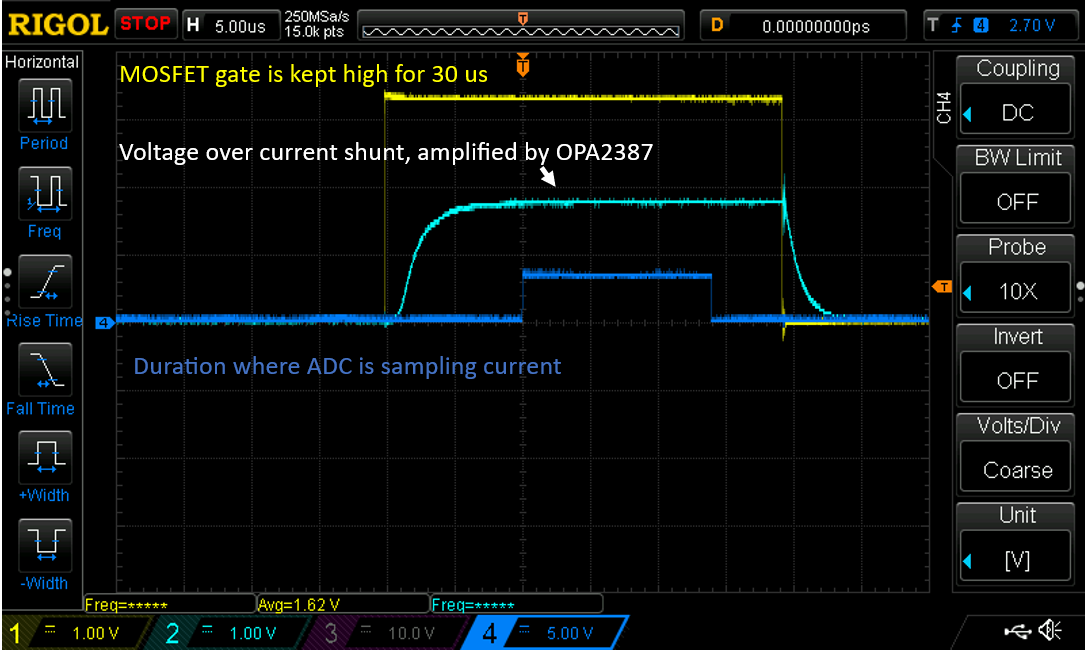Select channel 4 tab at 5.00 V
This screenshot has width=1085, height=651.
(547, 632)
